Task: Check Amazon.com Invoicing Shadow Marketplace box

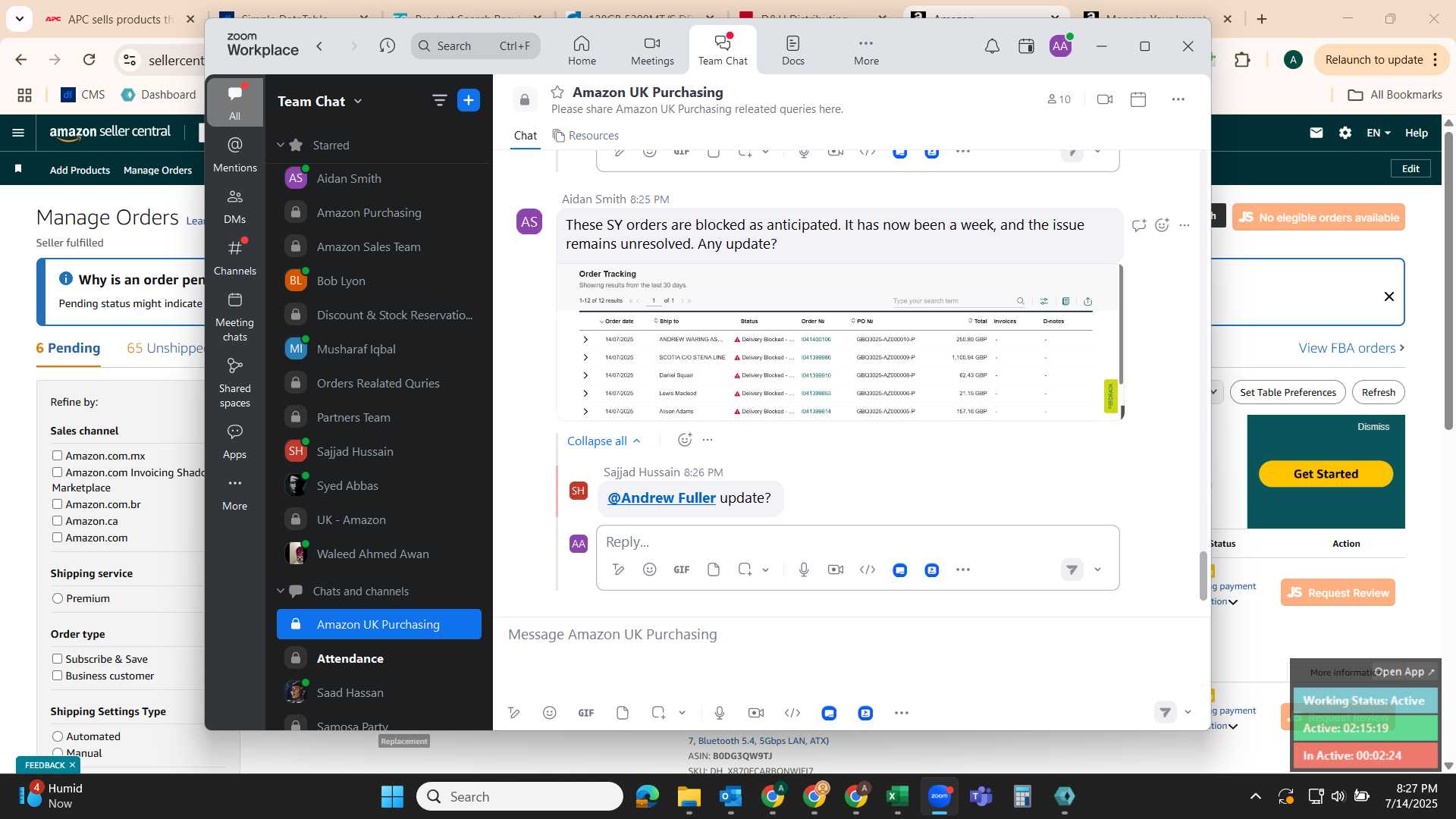Action: point(57,472)
